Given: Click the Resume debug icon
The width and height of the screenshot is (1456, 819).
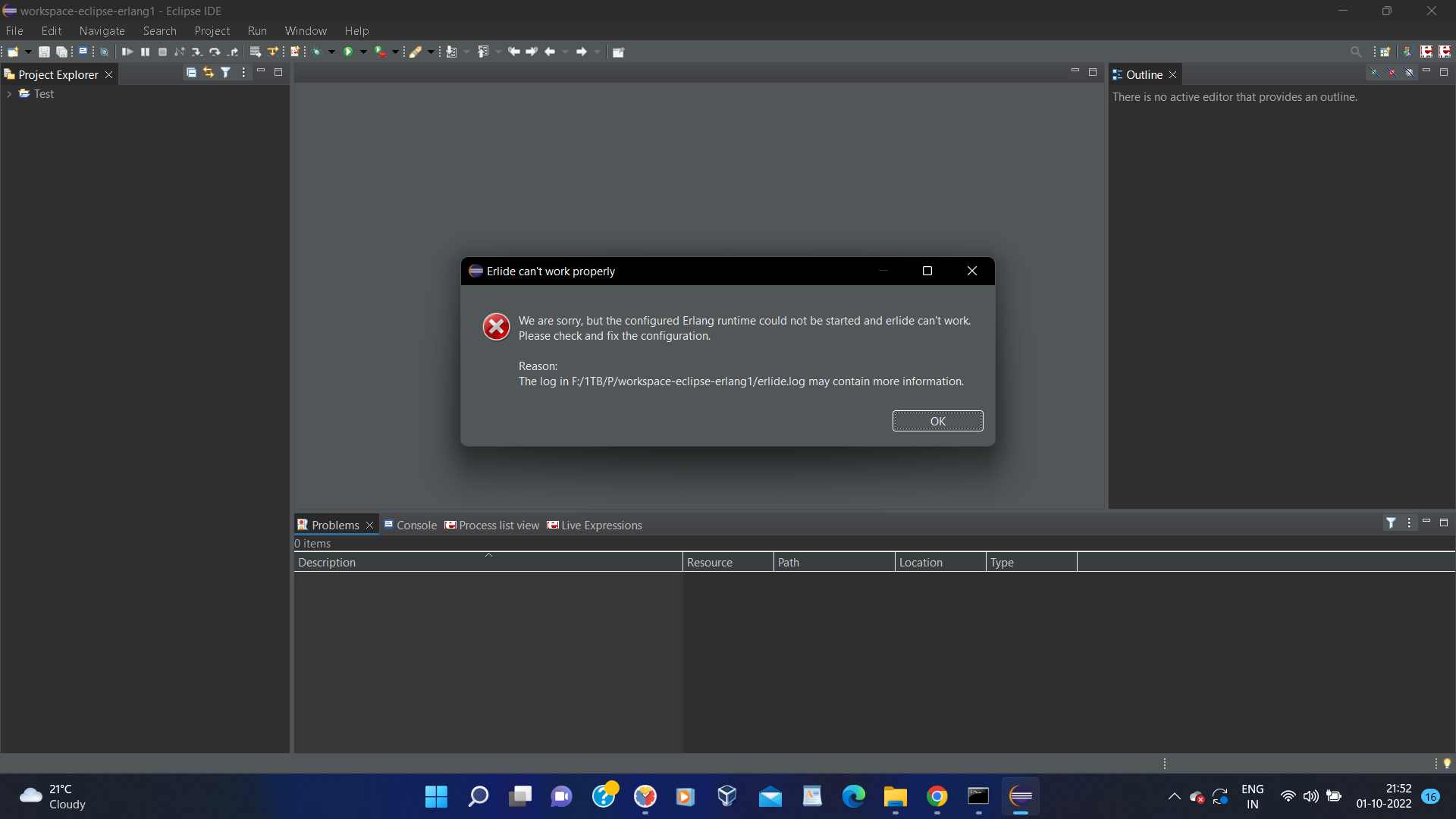Looking at the screenshot, I should (127, 52).
